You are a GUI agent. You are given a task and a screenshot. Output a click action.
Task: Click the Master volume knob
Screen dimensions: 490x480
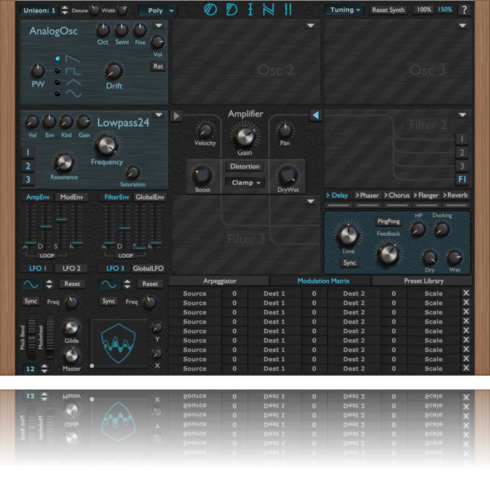pyautogui.click(x=71, y=356)
